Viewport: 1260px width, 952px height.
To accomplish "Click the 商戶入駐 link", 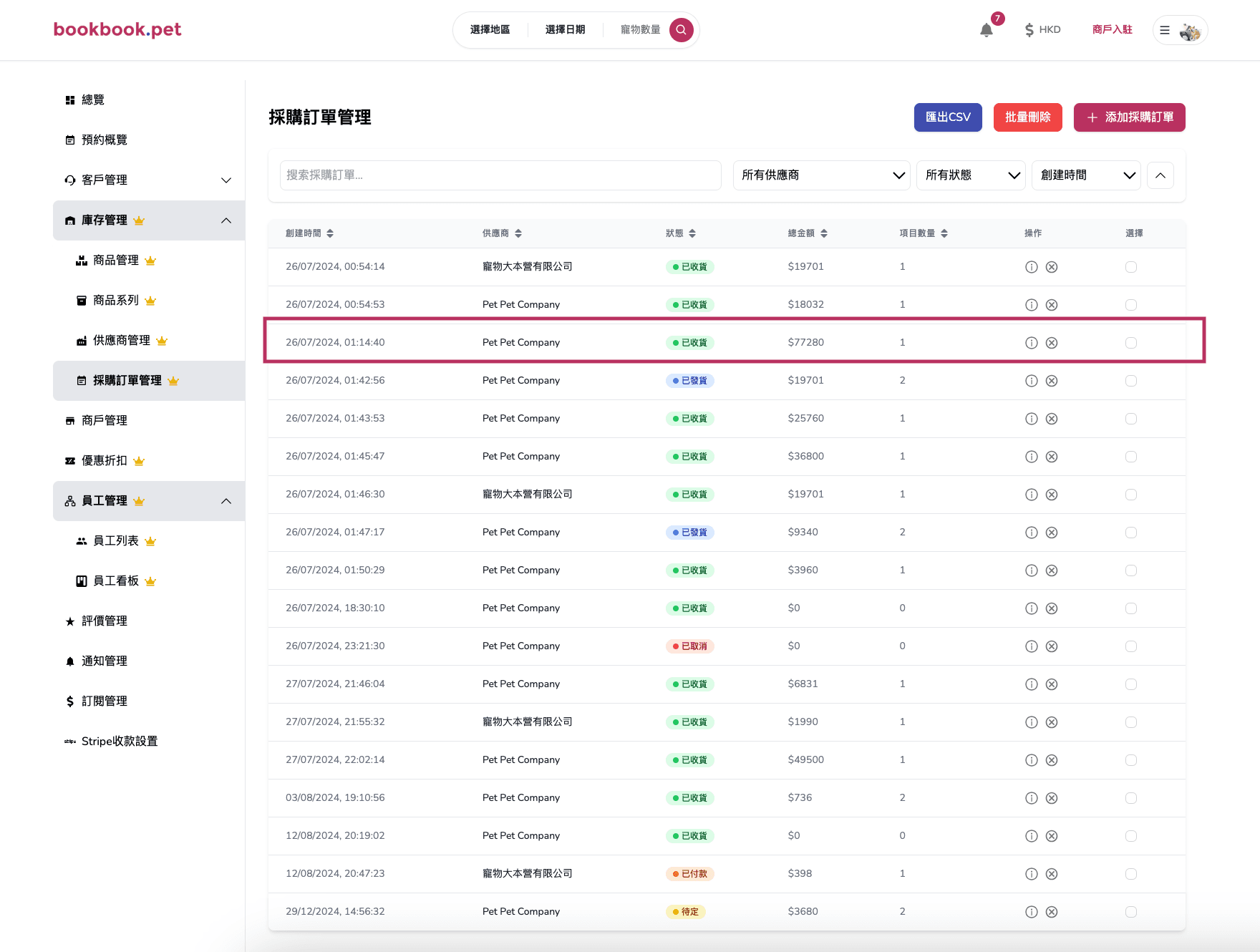I will click(1113, 30).
